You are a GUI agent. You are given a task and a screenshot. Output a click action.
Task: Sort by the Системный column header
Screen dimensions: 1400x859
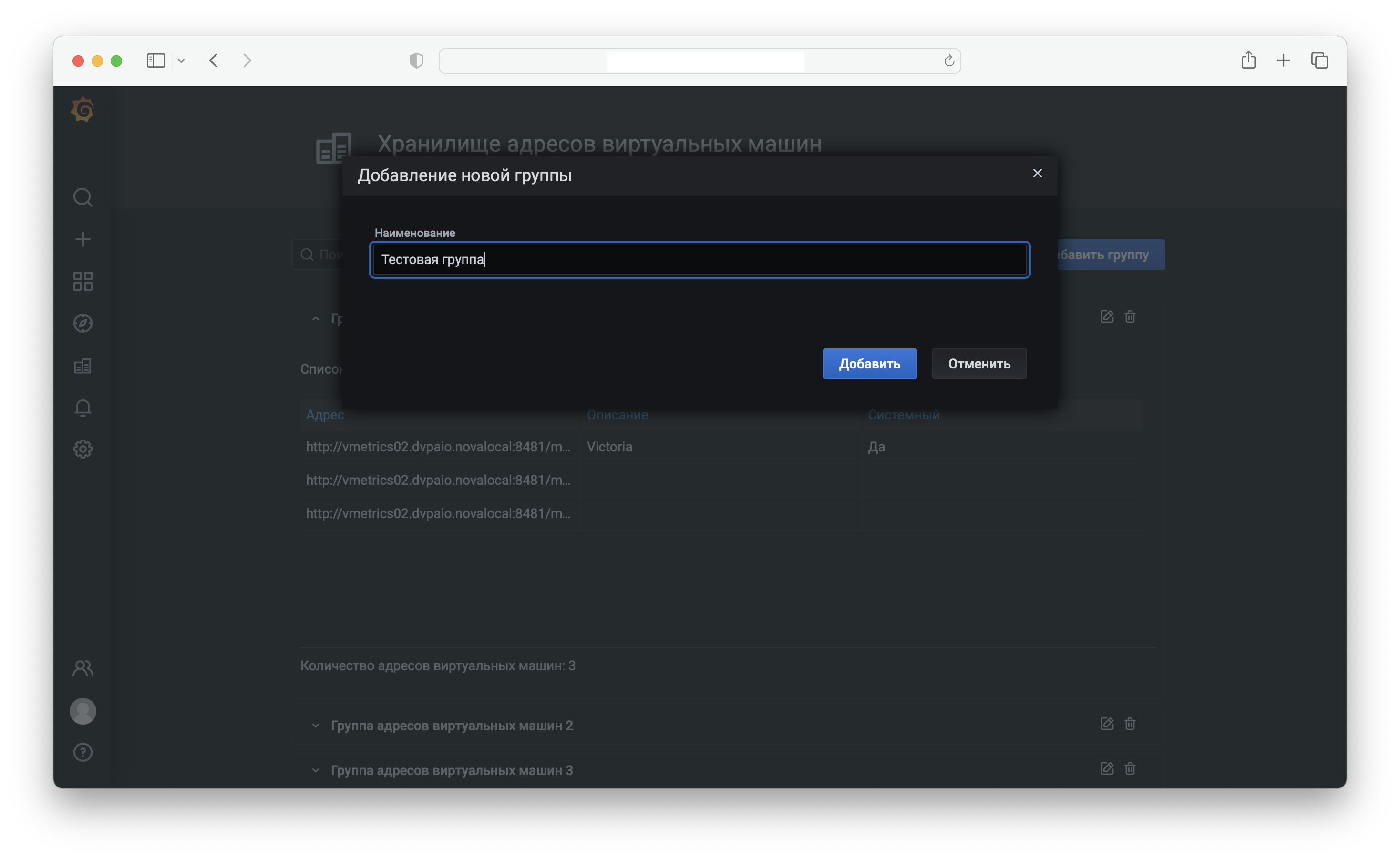click(x=904, y=415)
